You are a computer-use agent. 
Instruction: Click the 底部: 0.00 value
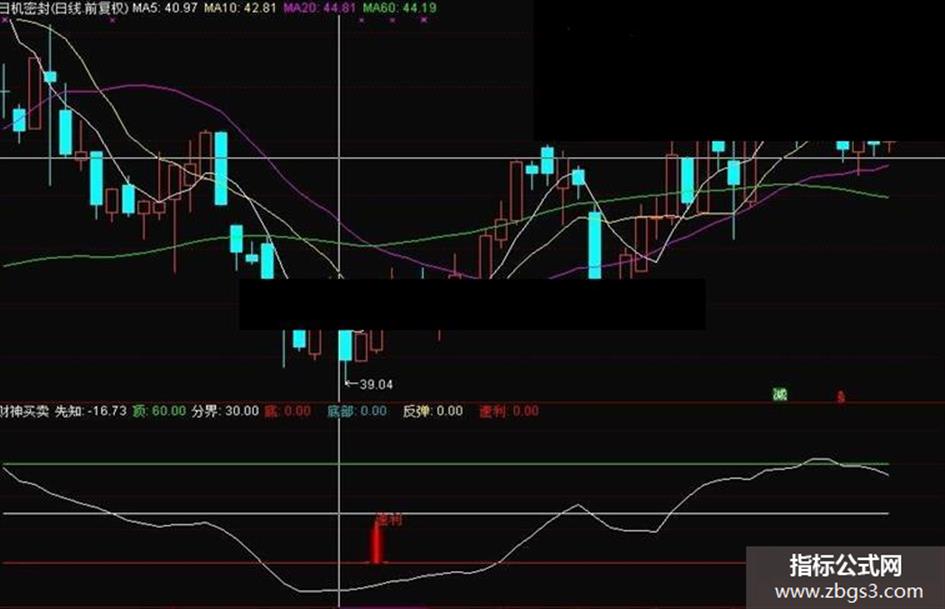click(x=357, y=411)
